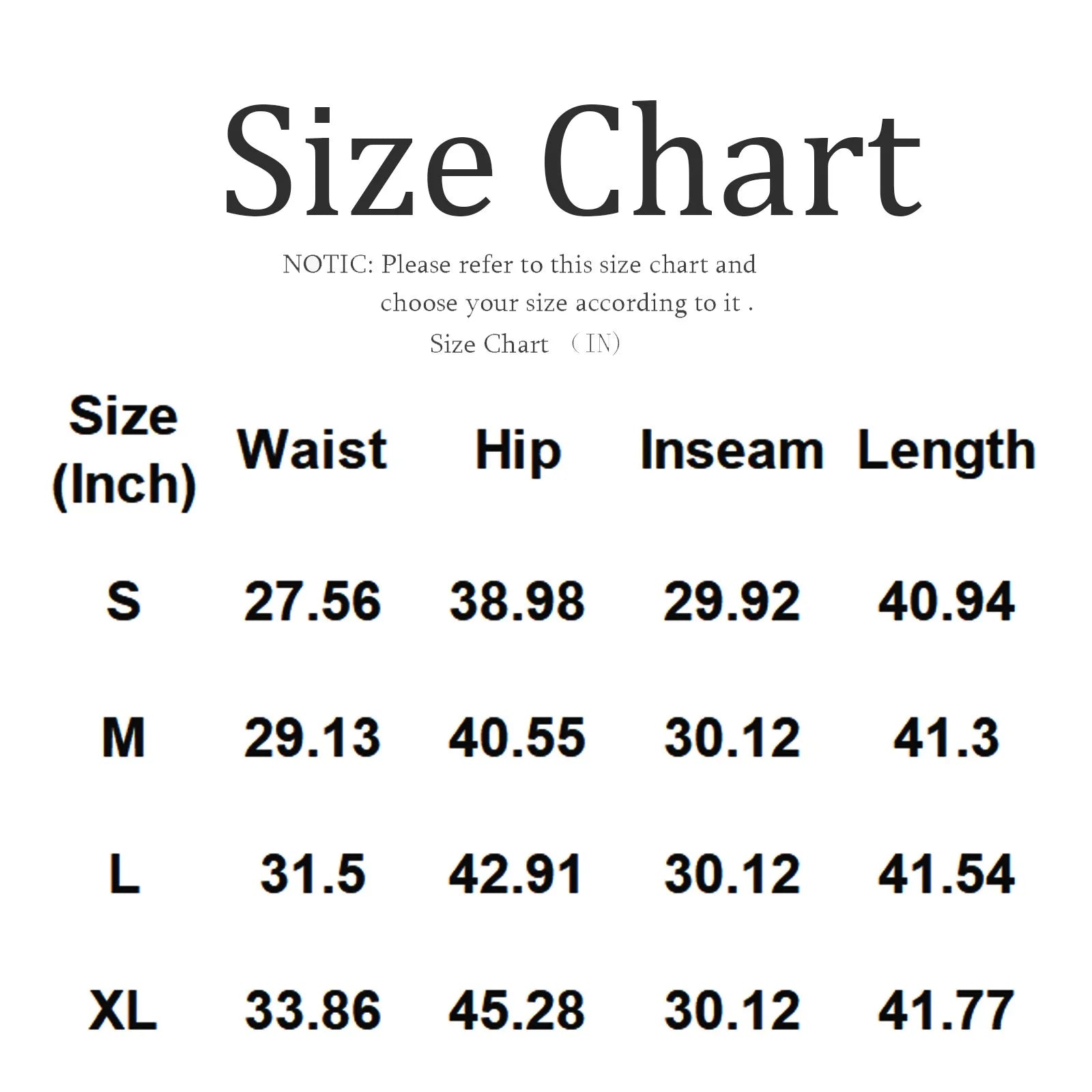Click the M size row label
The image size is (1092, 1092).
[124, 738]
